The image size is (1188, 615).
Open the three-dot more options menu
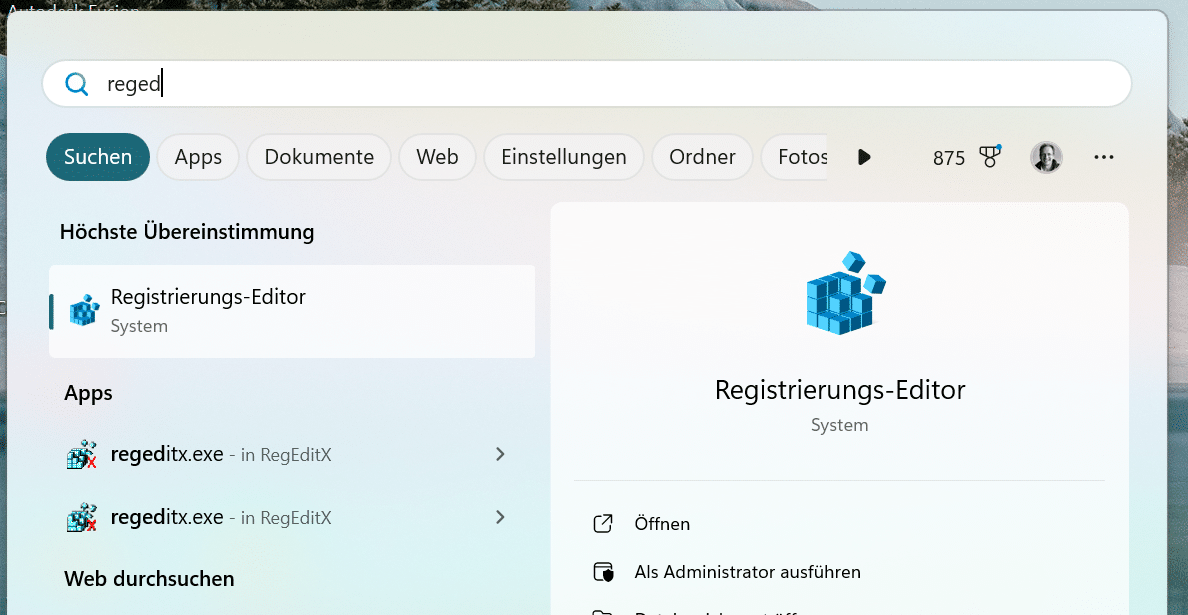click(x=1104, y=157)
